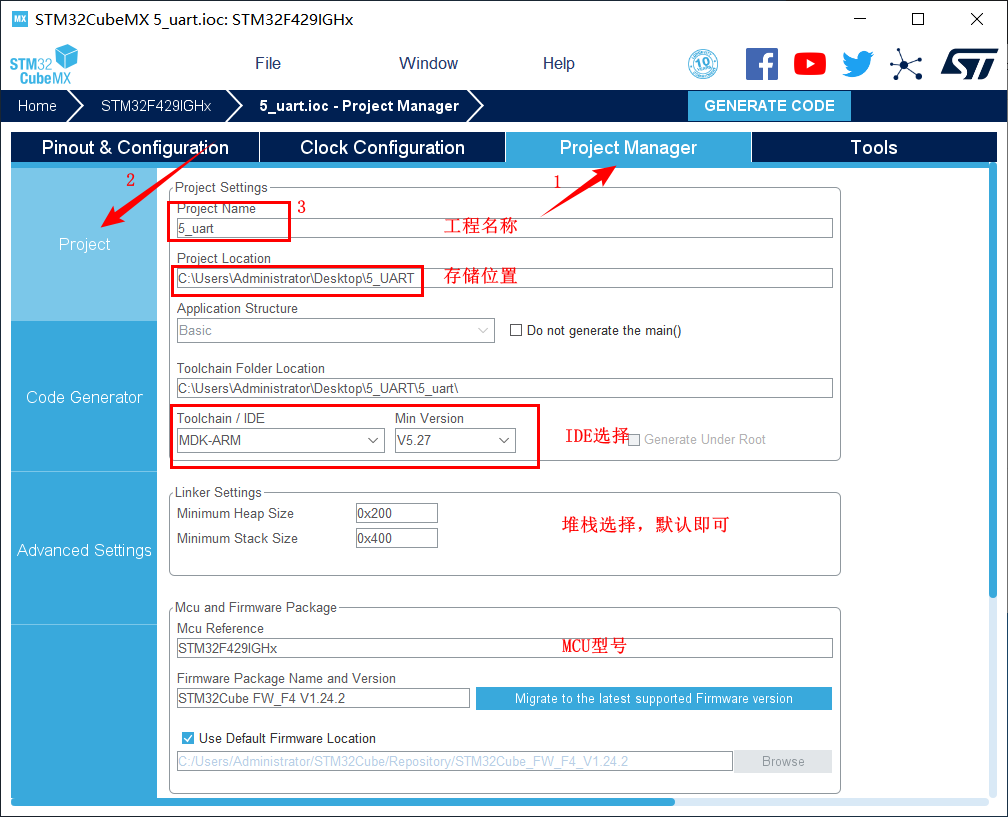Uncheck Use Default Firmware Location
Screen dimensions: 1008x817
(188, 738)
